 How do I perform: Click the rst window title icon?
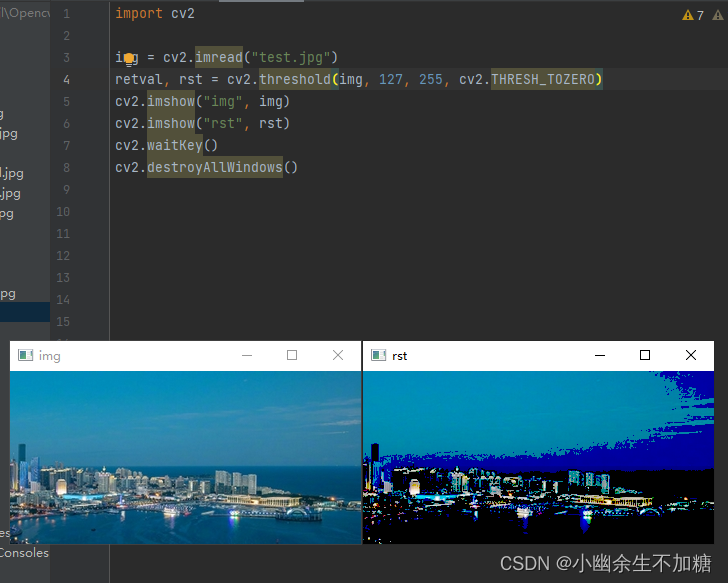click(x=379, y=356)
